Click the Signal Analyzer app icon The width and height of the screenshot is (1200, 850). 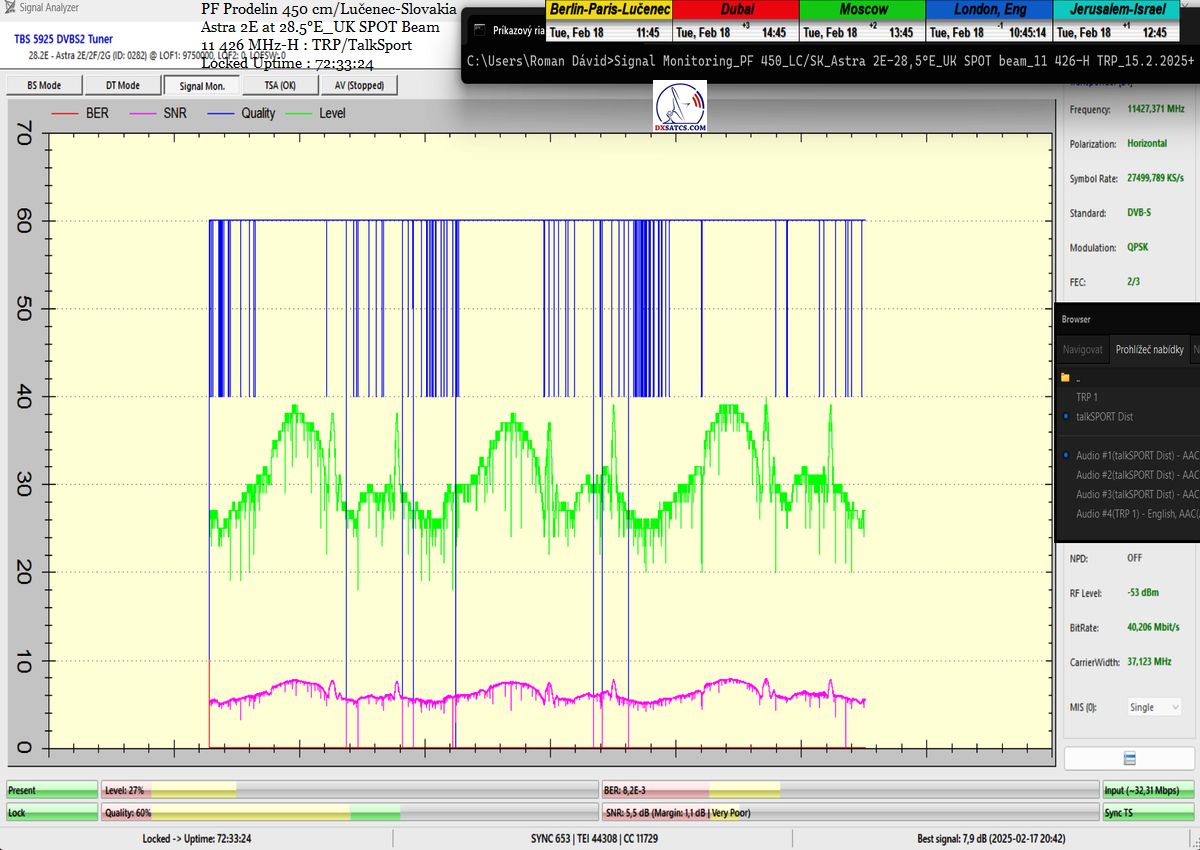tap(10, 7)
